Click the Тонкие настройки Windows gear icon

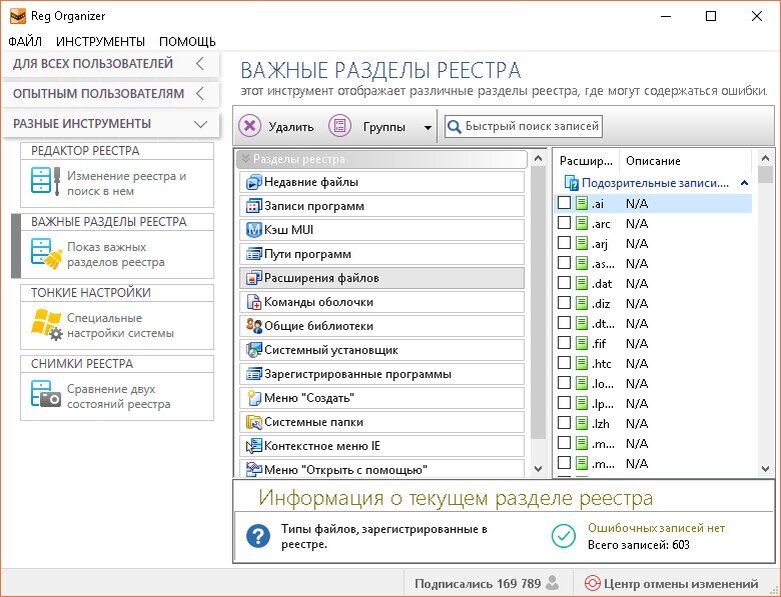46,325
